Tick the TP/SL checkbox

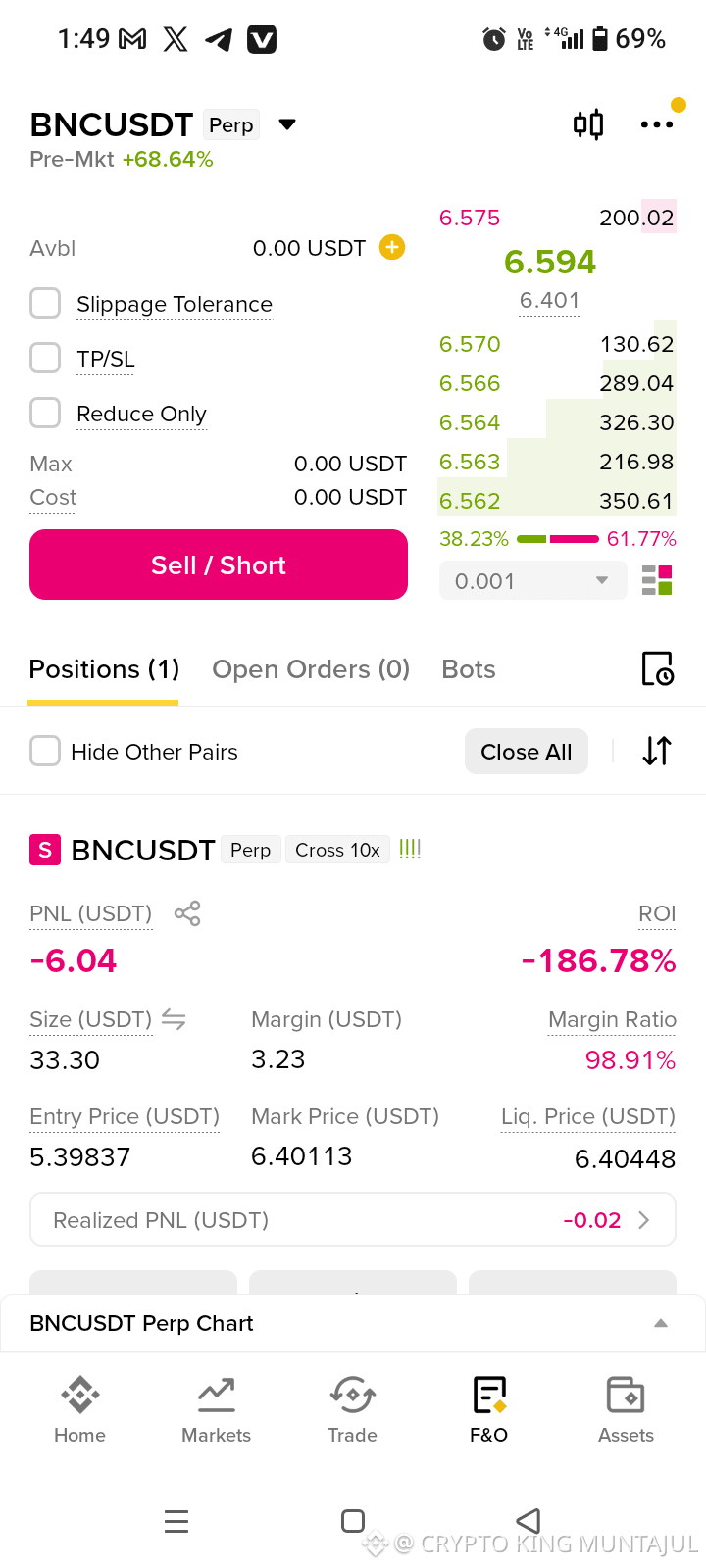[x=45, y=358]
